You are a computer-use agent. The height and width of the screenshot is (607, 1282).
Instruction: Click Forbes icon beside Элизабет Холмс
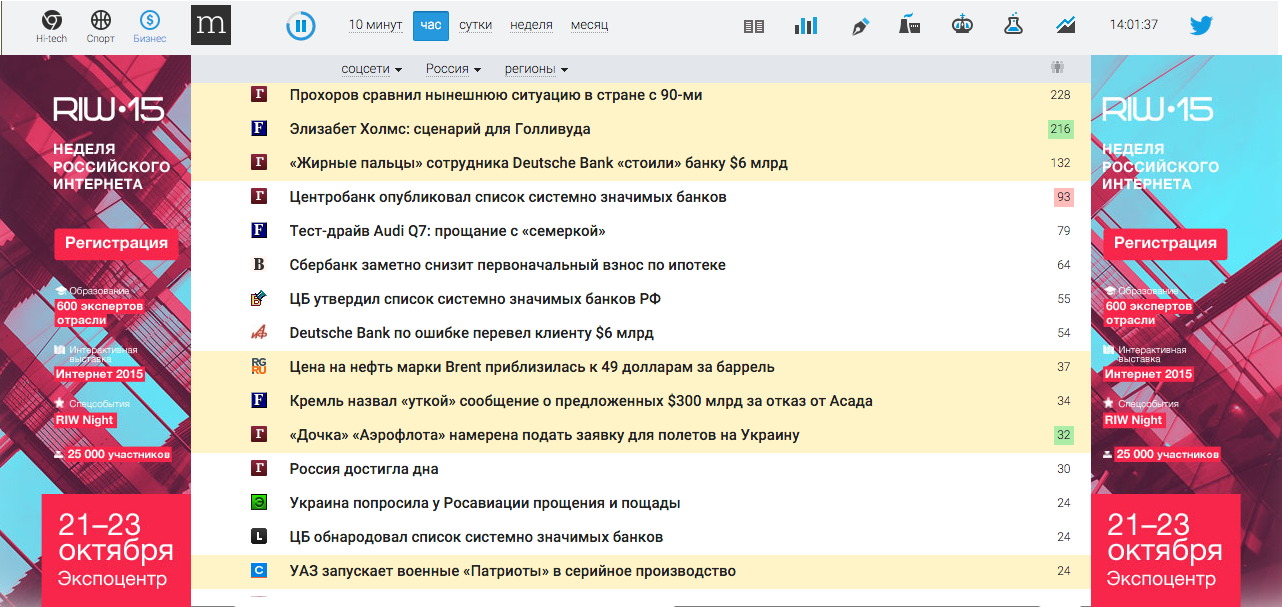(259, 129)
